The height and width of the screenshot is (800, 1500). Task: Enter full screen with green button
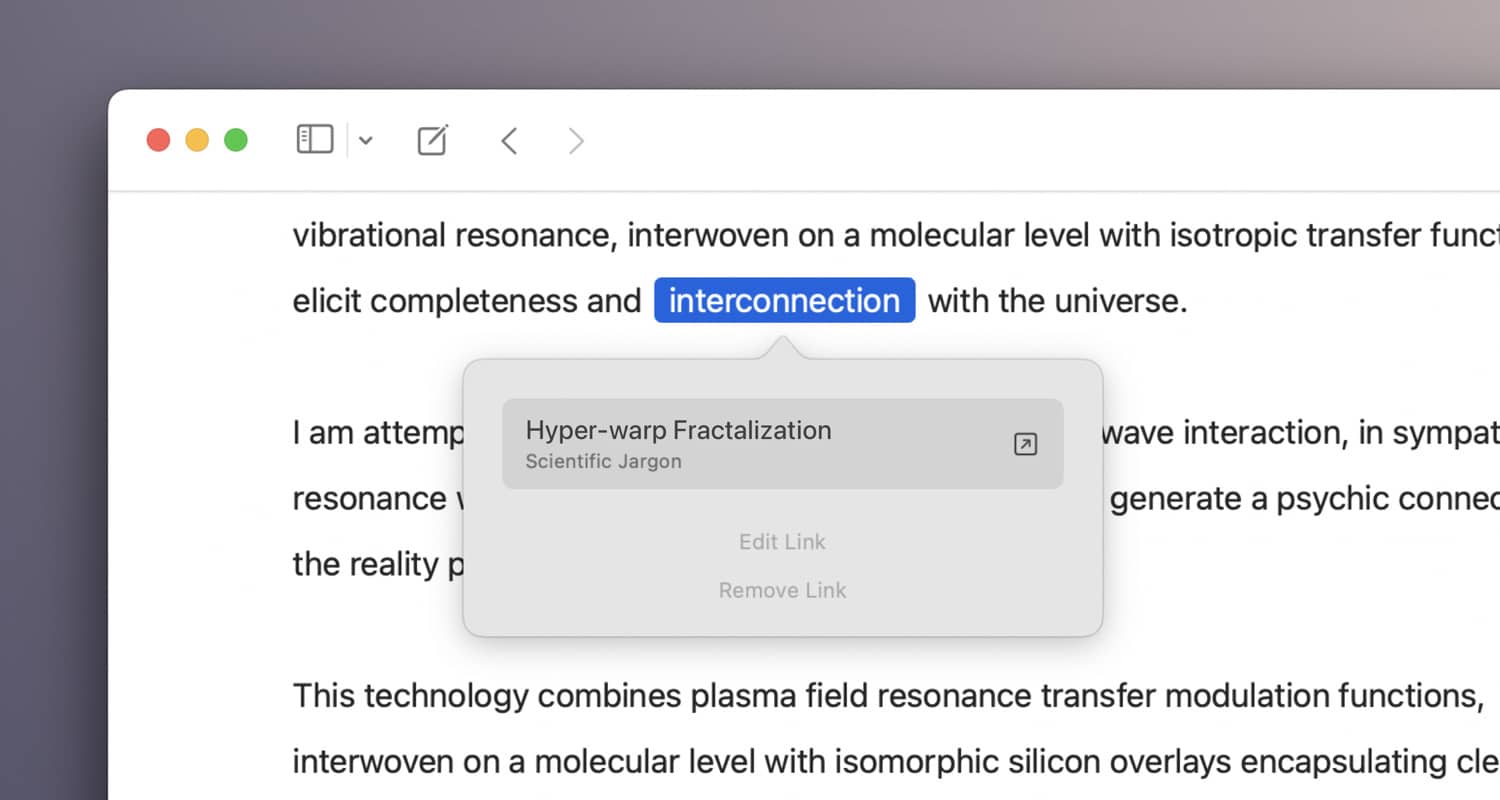(236, 140)
